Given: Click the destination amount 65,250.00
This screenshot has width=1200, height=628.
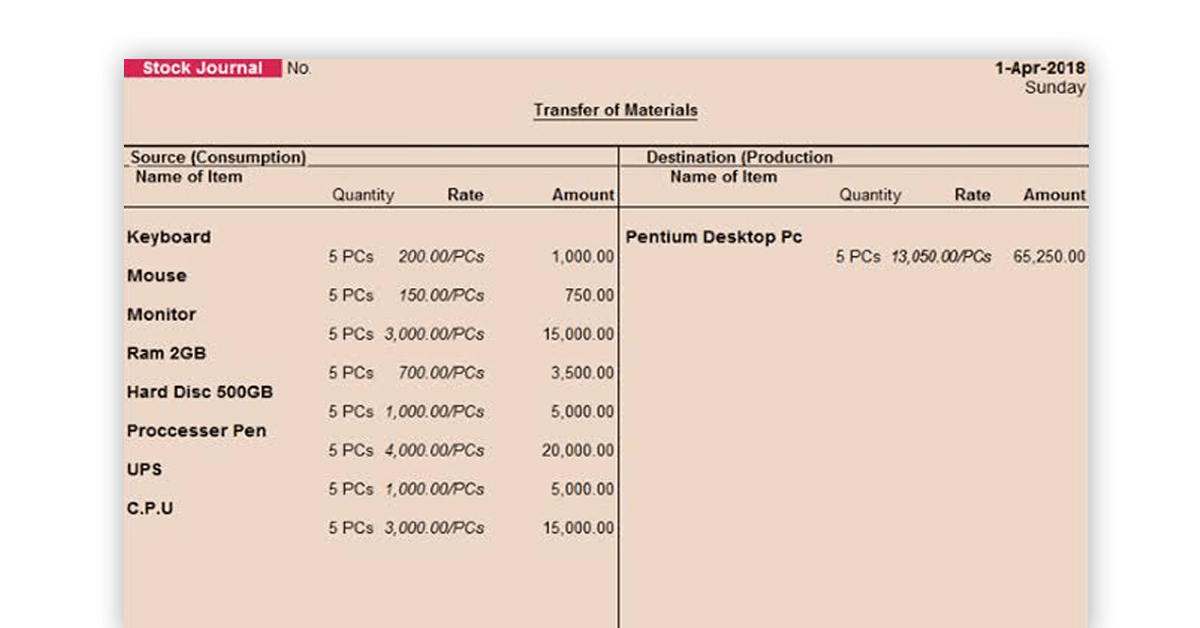Looking at the screenshot, I should (x=1048, y=257).
